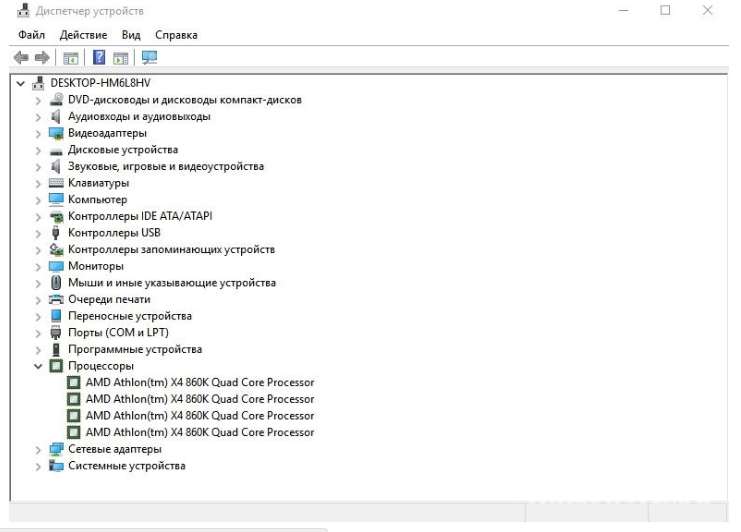Viewport: 741px width, 532px height.
Task: Click the Компьютер monitor icon
Action: (56, 199)
